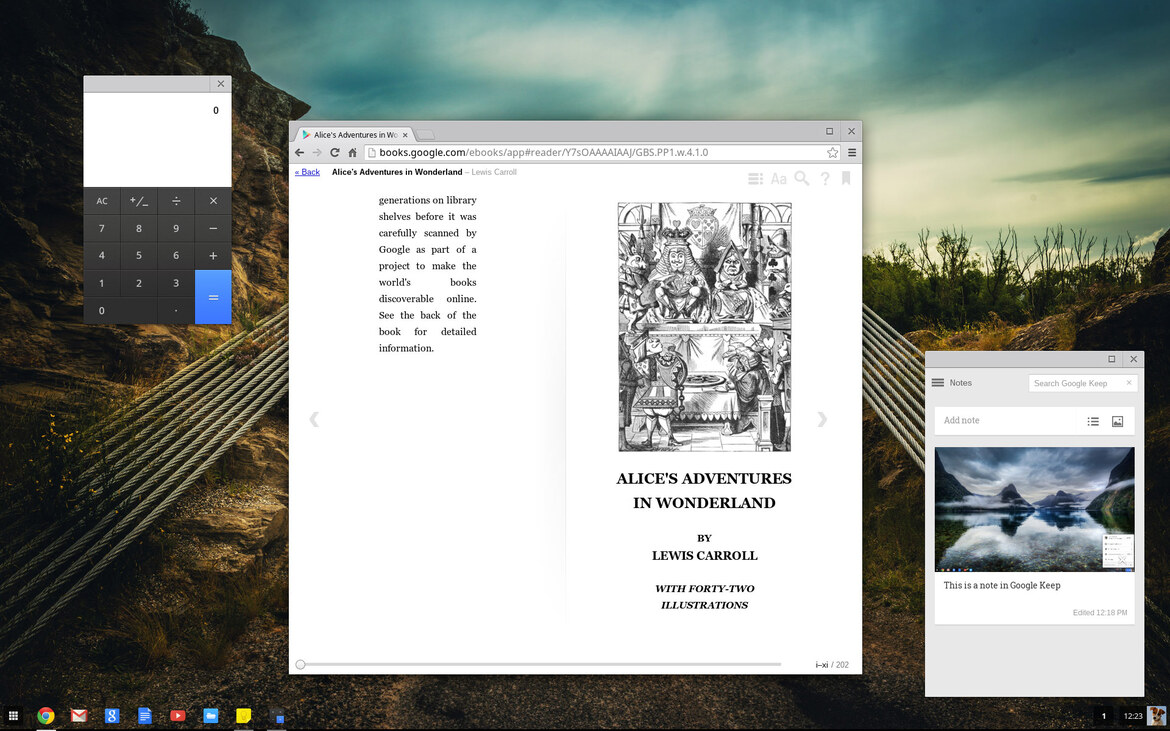Click calculator digit 5
This screenshot has width=1170, height=731.
pos(139,256)
